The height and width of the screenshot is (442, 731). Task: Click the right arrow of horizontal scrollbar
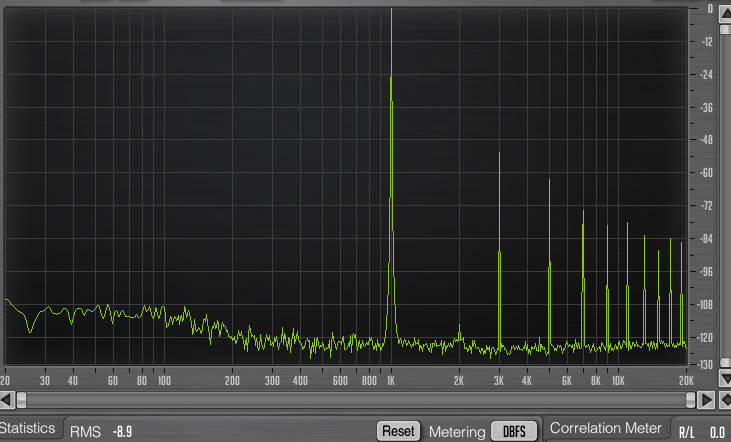[707, 400]
